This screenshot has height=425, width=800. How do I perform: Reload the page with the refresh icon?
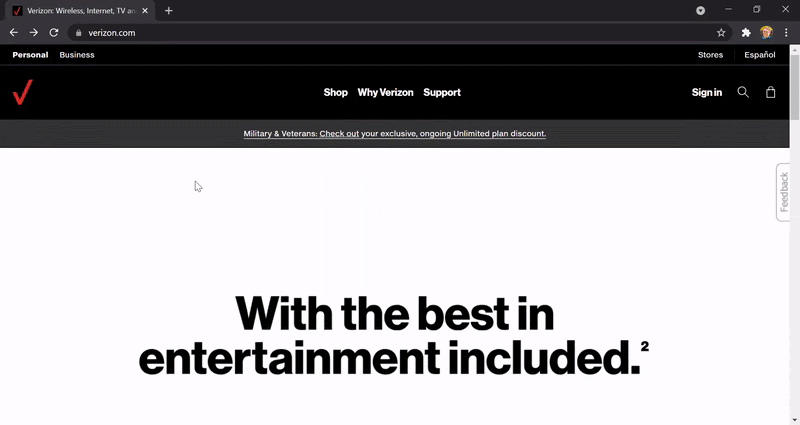(x=54, y=33)
